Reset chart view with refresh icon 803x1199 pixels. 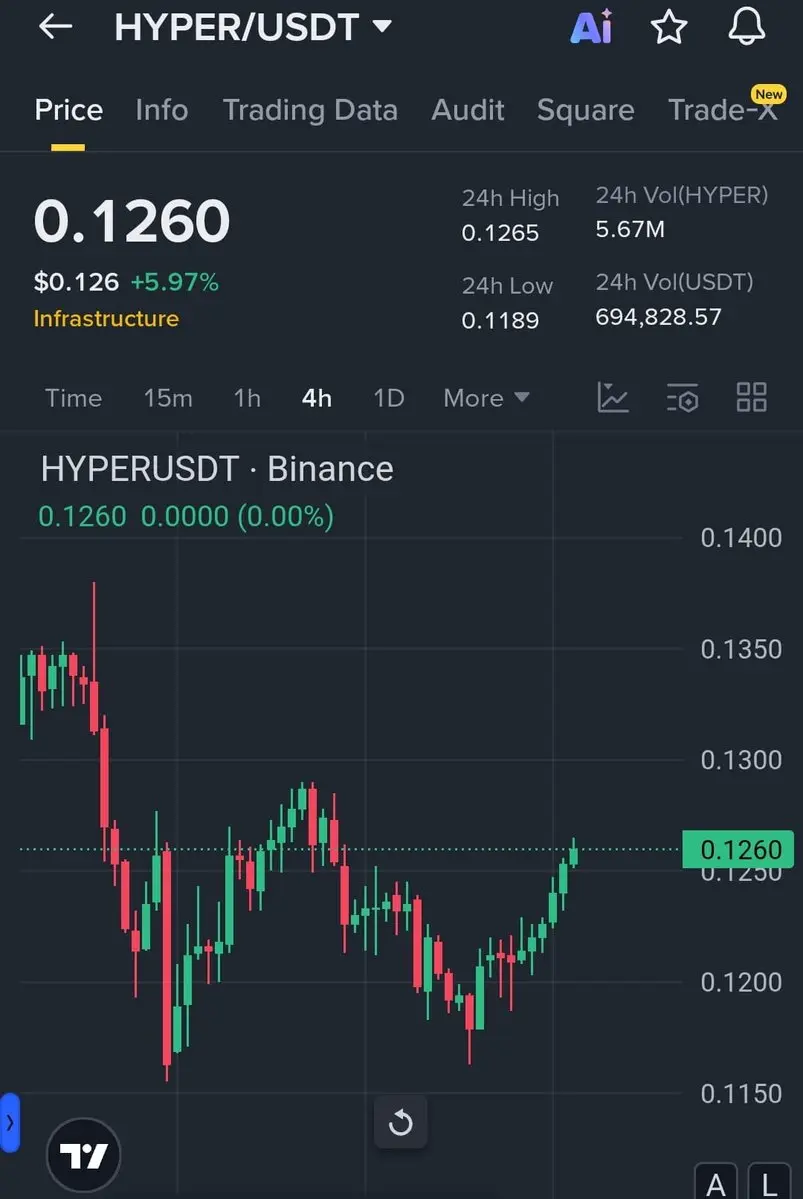coord(401,1123)
